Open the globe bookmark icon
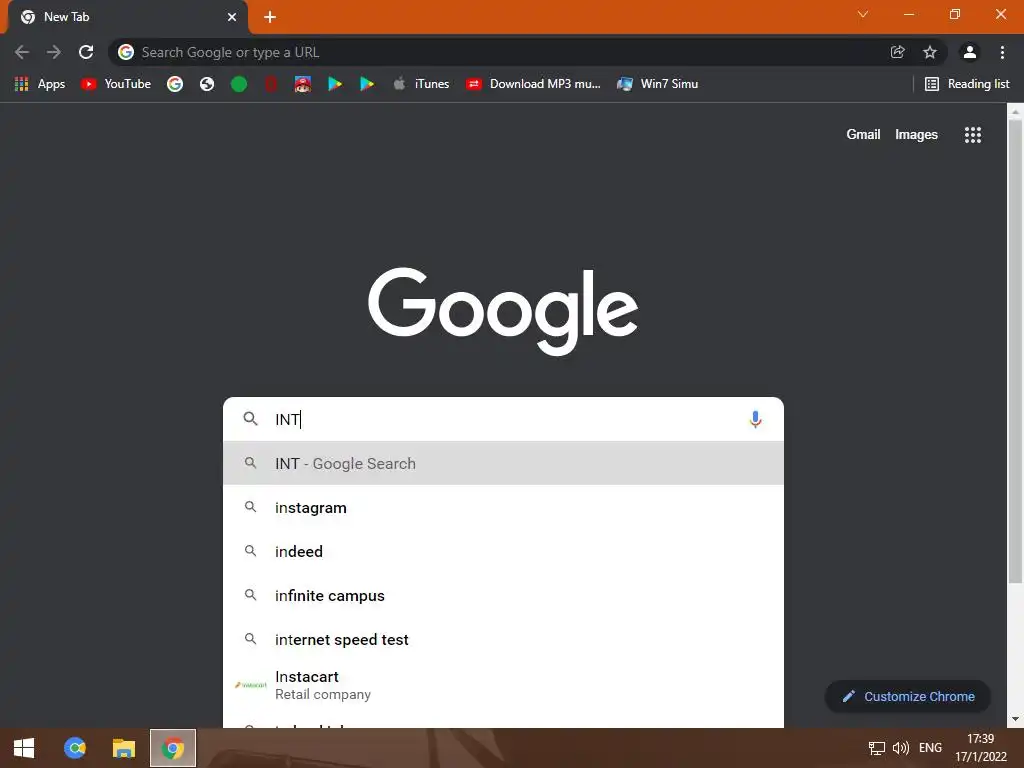The height and width of the screenshot is (768, 1024). (x=207, y=84)
